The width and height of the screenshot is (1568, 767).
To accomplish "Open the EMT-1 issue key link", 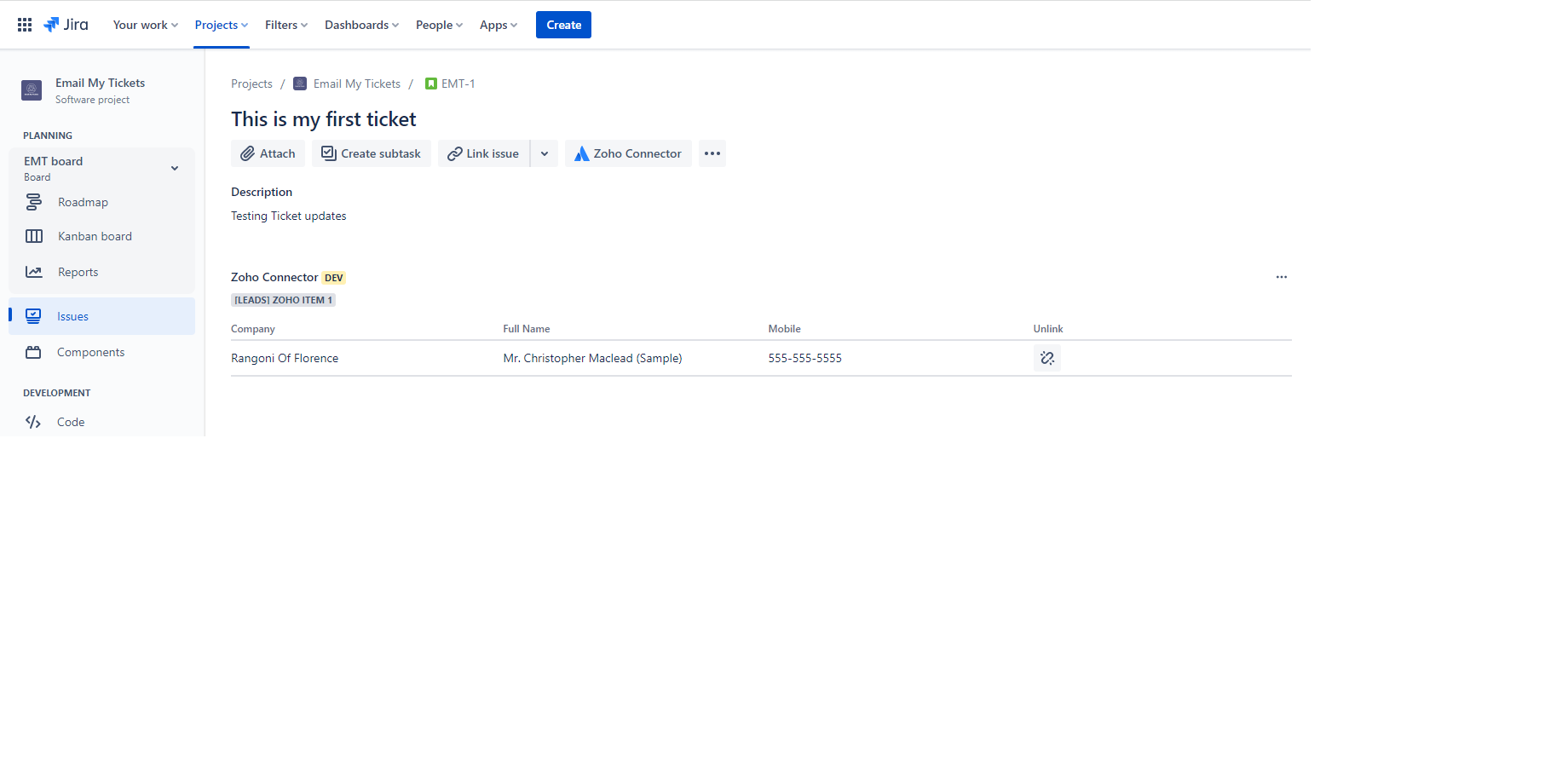I will [x=458, y=84].
